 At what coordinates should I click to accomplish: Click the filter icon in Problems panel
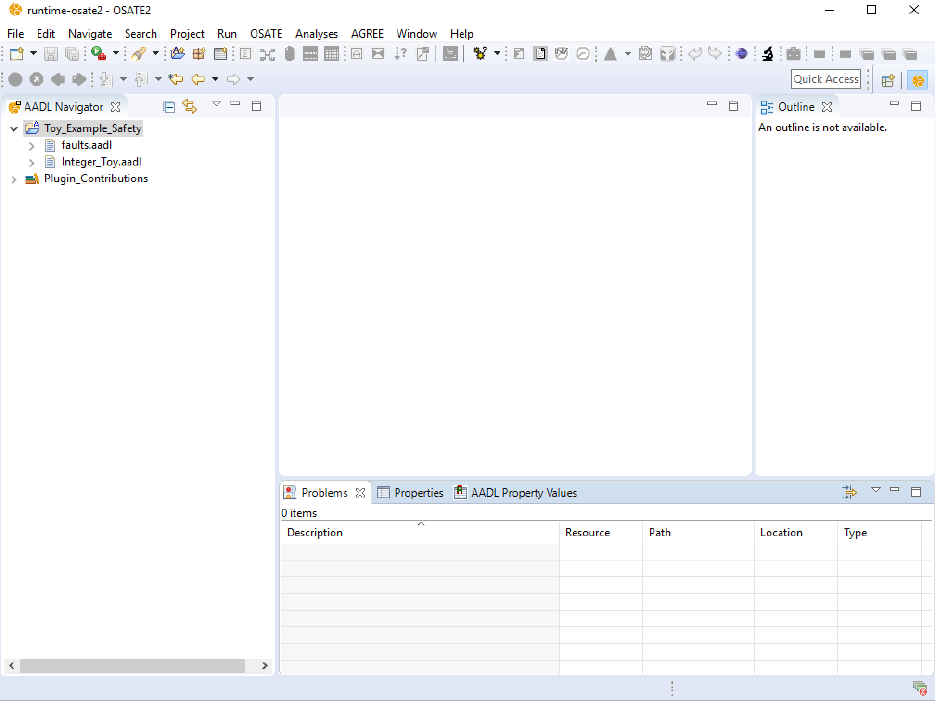850,492
